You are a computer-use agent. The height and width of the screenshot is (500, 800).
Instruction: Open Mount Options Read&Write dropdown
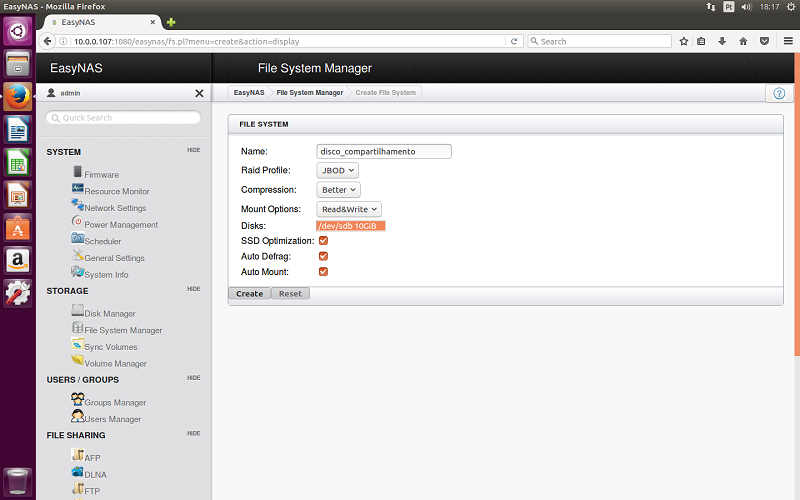tap(349, 209)
